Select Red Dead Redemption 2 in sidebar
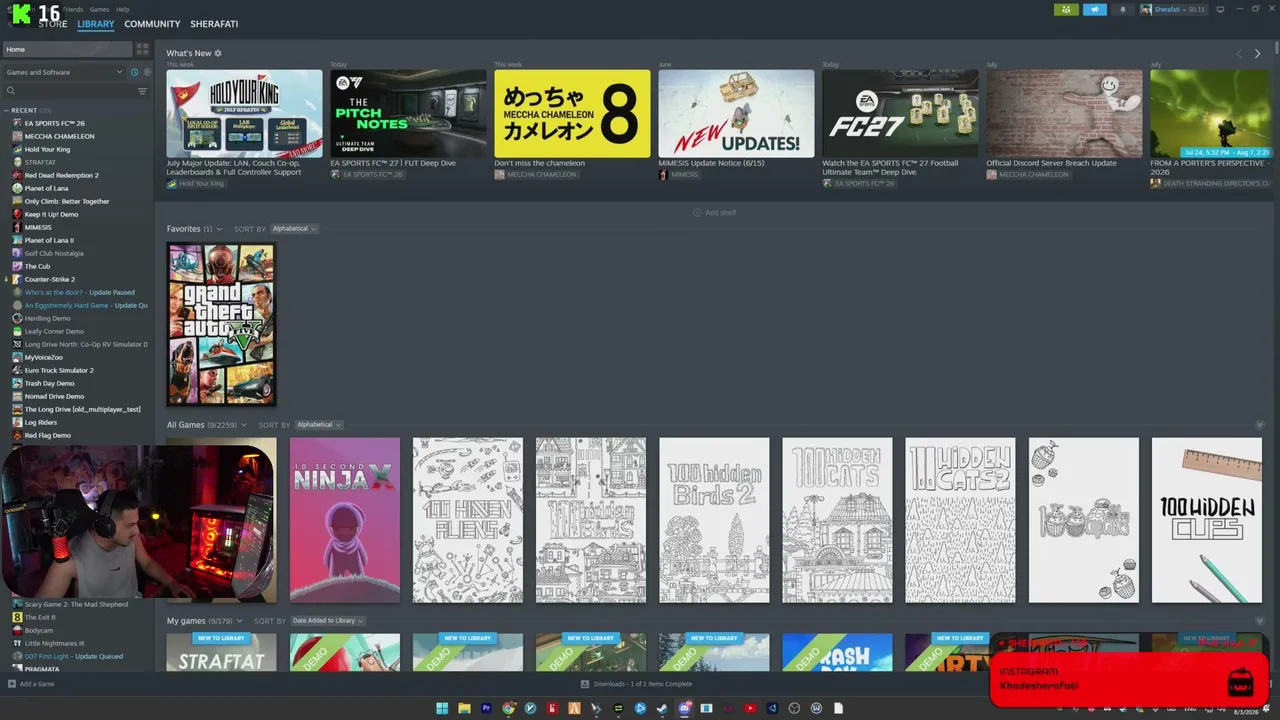The height and width of the screenshot is (720, 1280). [61, 175]
